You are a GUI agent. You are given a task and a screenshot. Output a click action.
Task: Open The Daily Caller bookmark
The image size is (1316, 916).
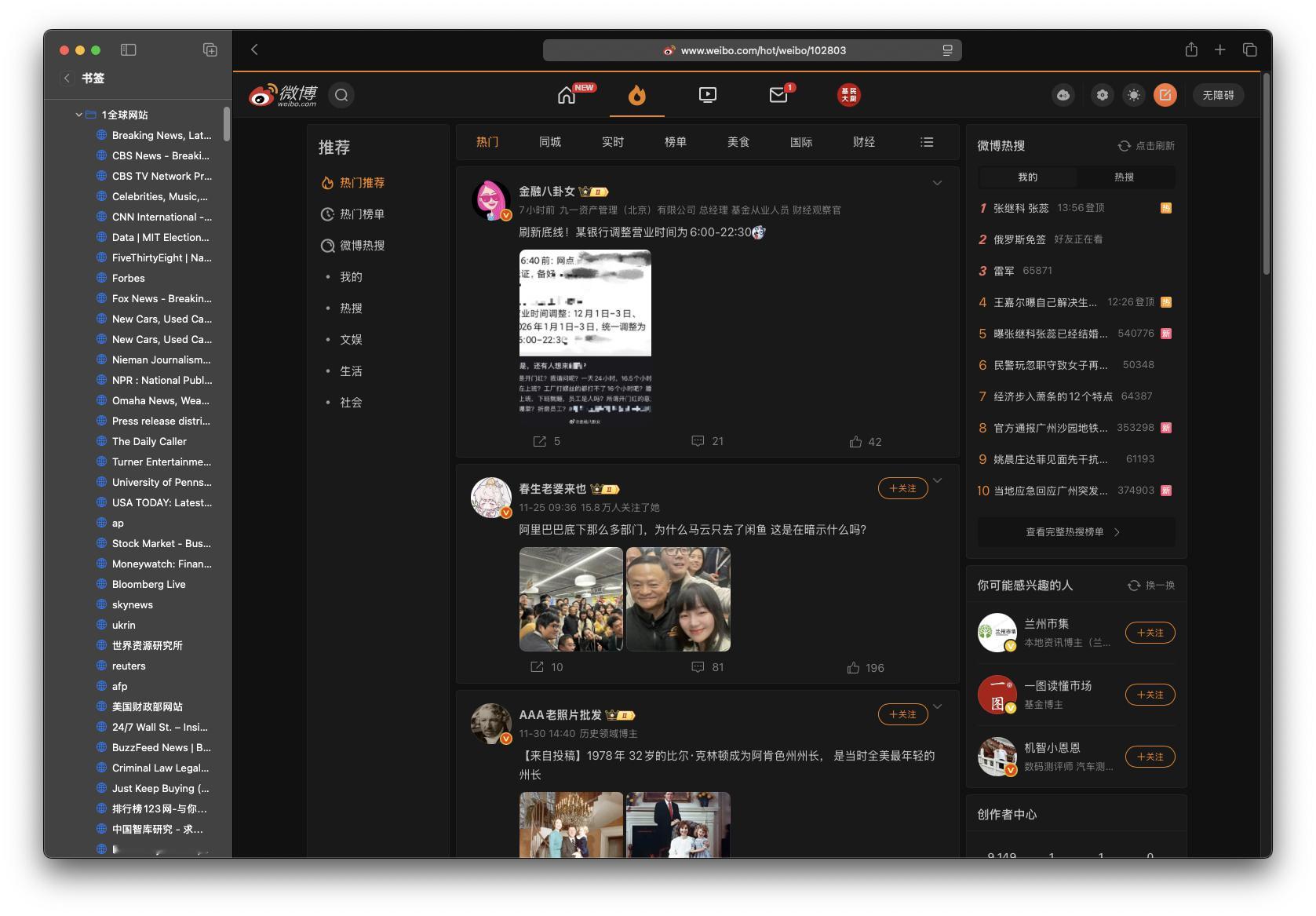(x=149, y=441)
